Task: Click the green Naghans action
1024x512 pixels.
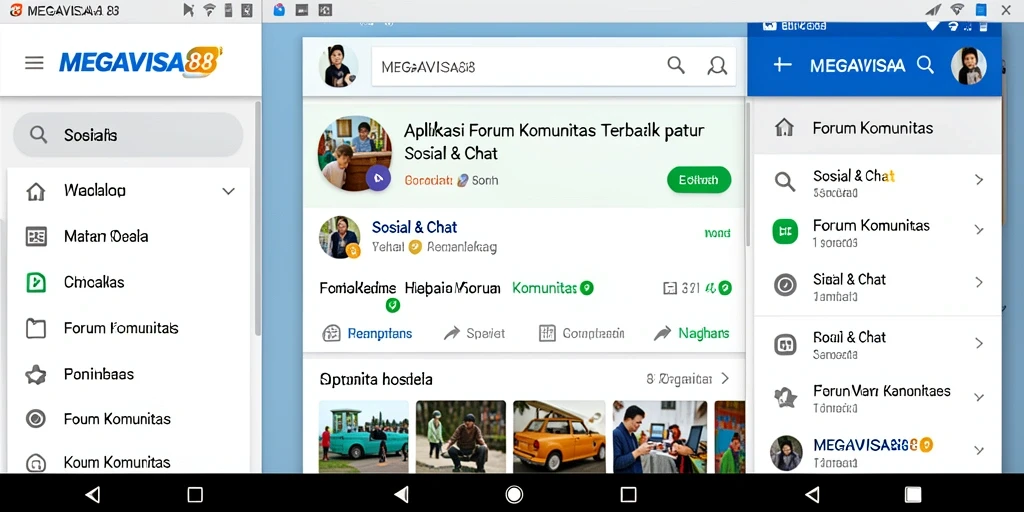Action: (691, 333)
